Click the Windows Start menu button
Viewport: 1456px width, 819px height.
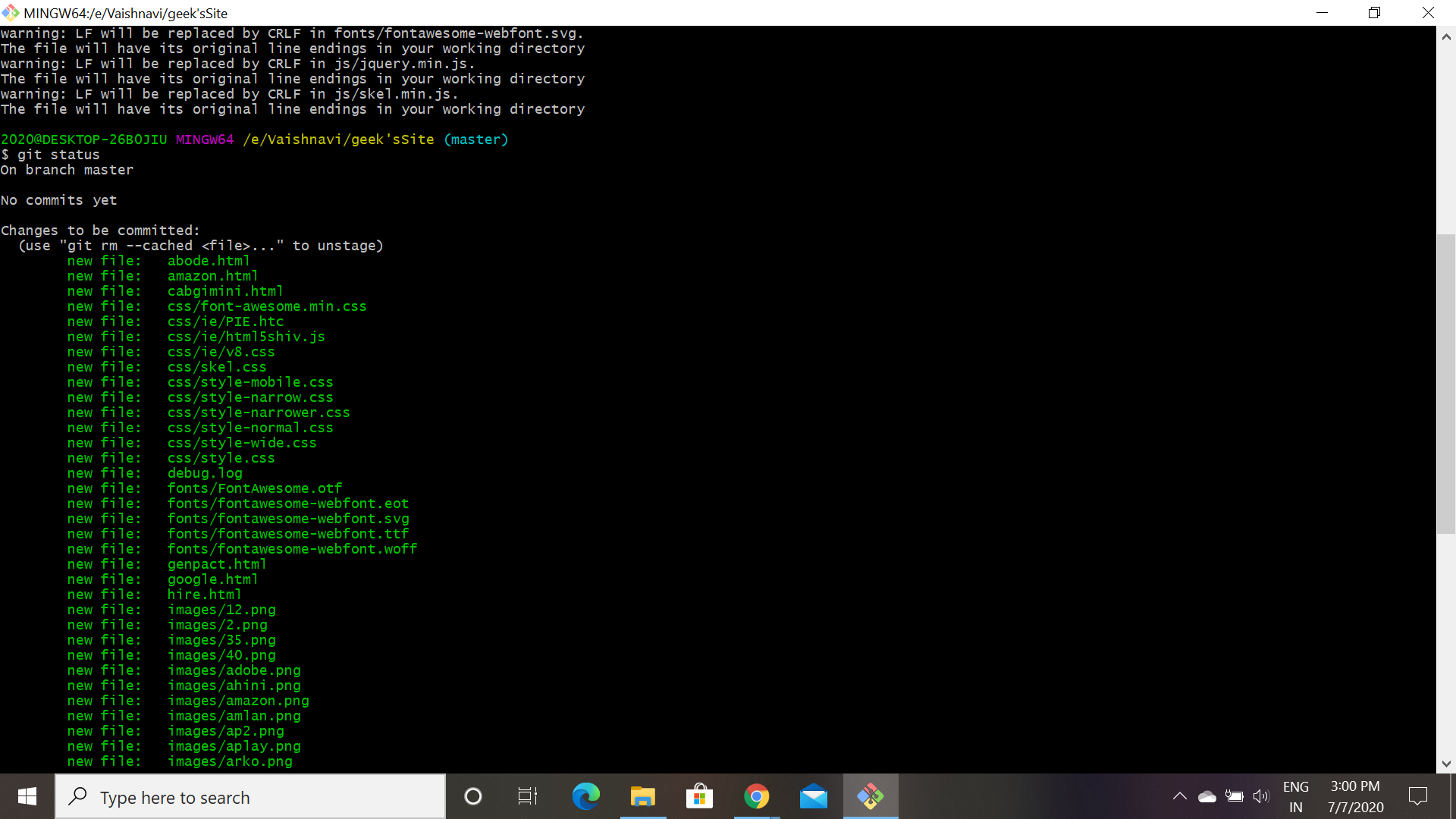click(27, 797)
